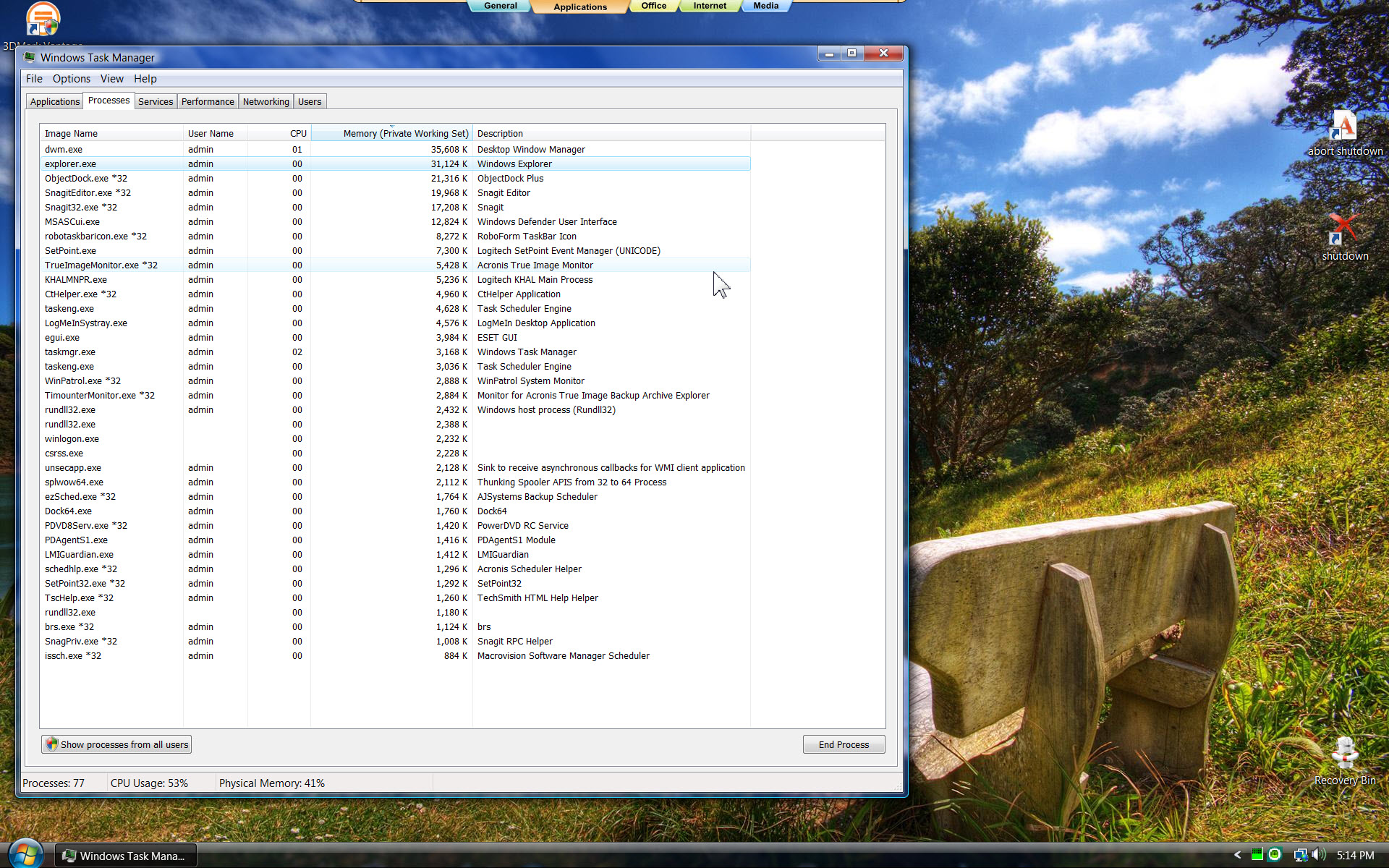Open the Windows Start orb
Viewport: 1389px width, 868px height.
pyautogui.click(x=26, y=854)
